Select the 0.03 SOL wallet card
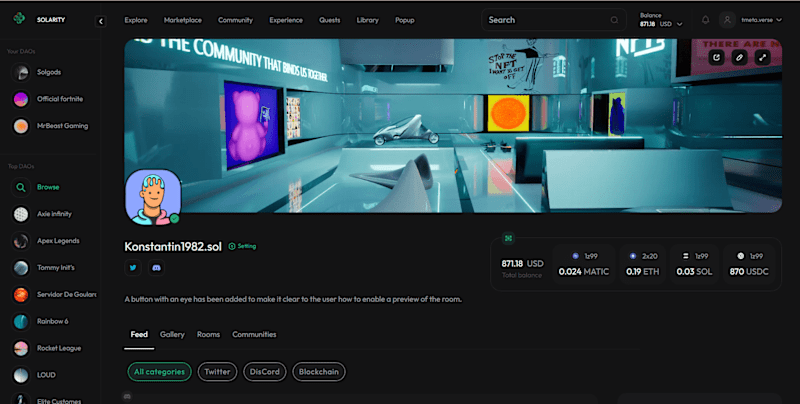This screenshot has height=404, width=800. pyautogui.click(x=694, y=264)
